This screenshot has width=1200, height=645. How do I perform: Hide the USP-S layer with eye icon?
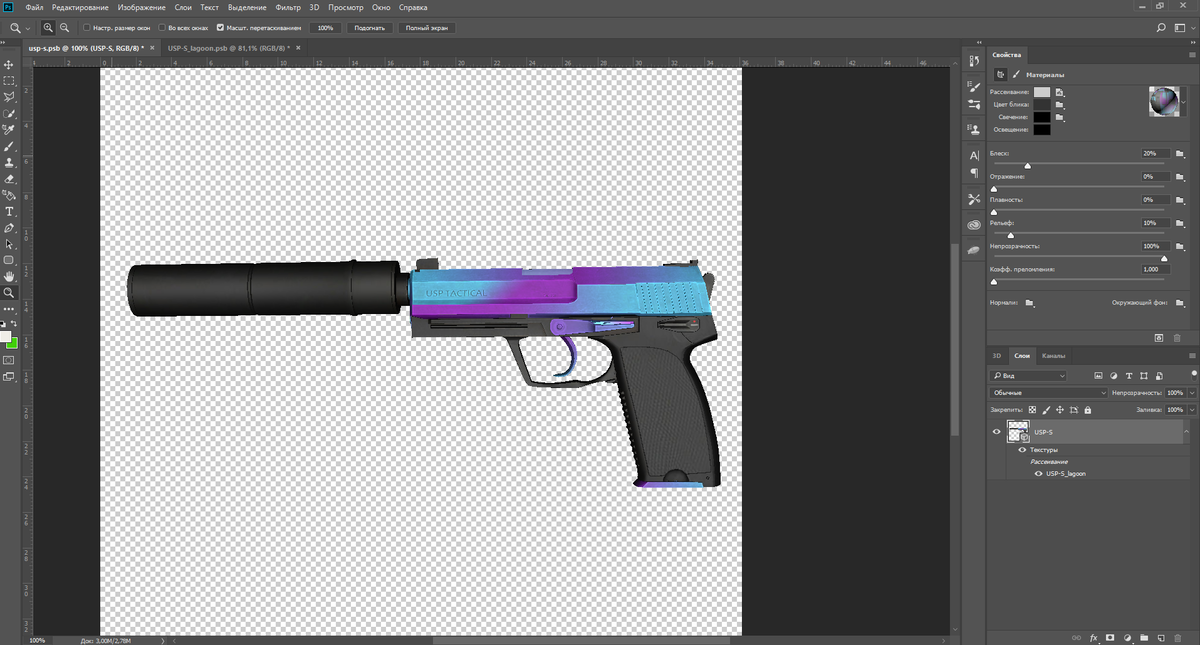click(x=996, y=432)
